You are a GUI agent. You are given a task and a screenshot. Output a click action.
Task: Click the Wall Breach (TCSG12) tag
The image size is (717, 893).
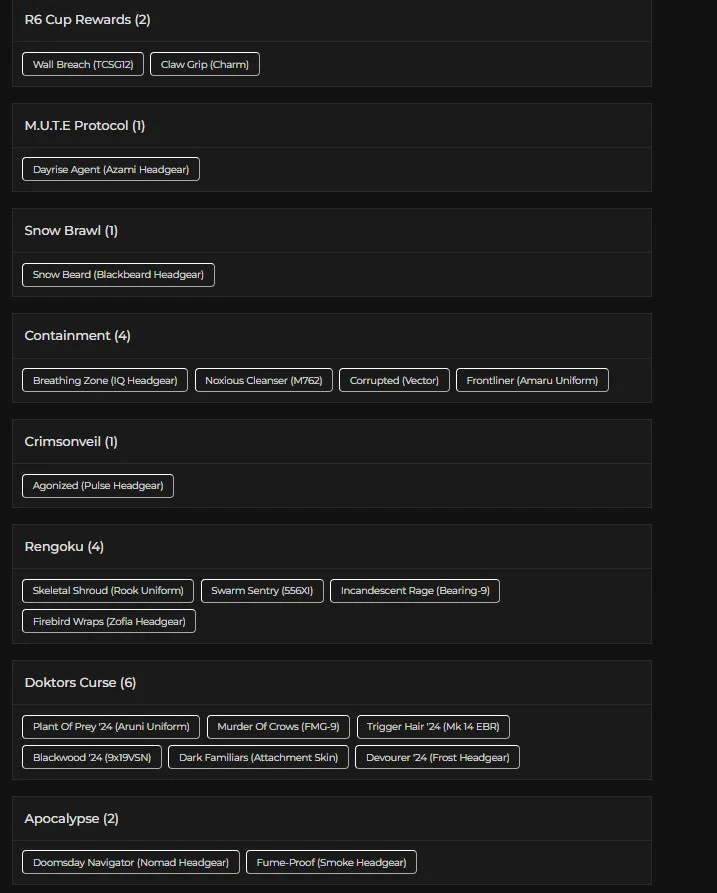tap(83, 64)
